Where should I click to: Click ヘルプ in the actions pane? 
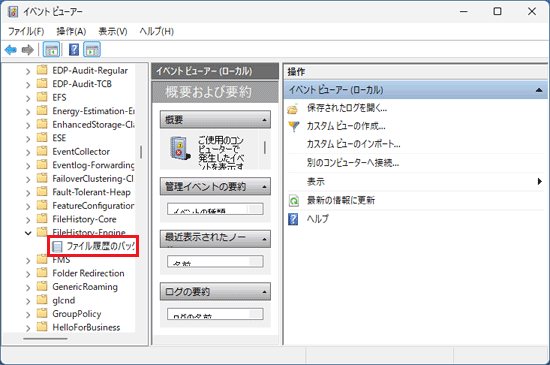[318, 219]
